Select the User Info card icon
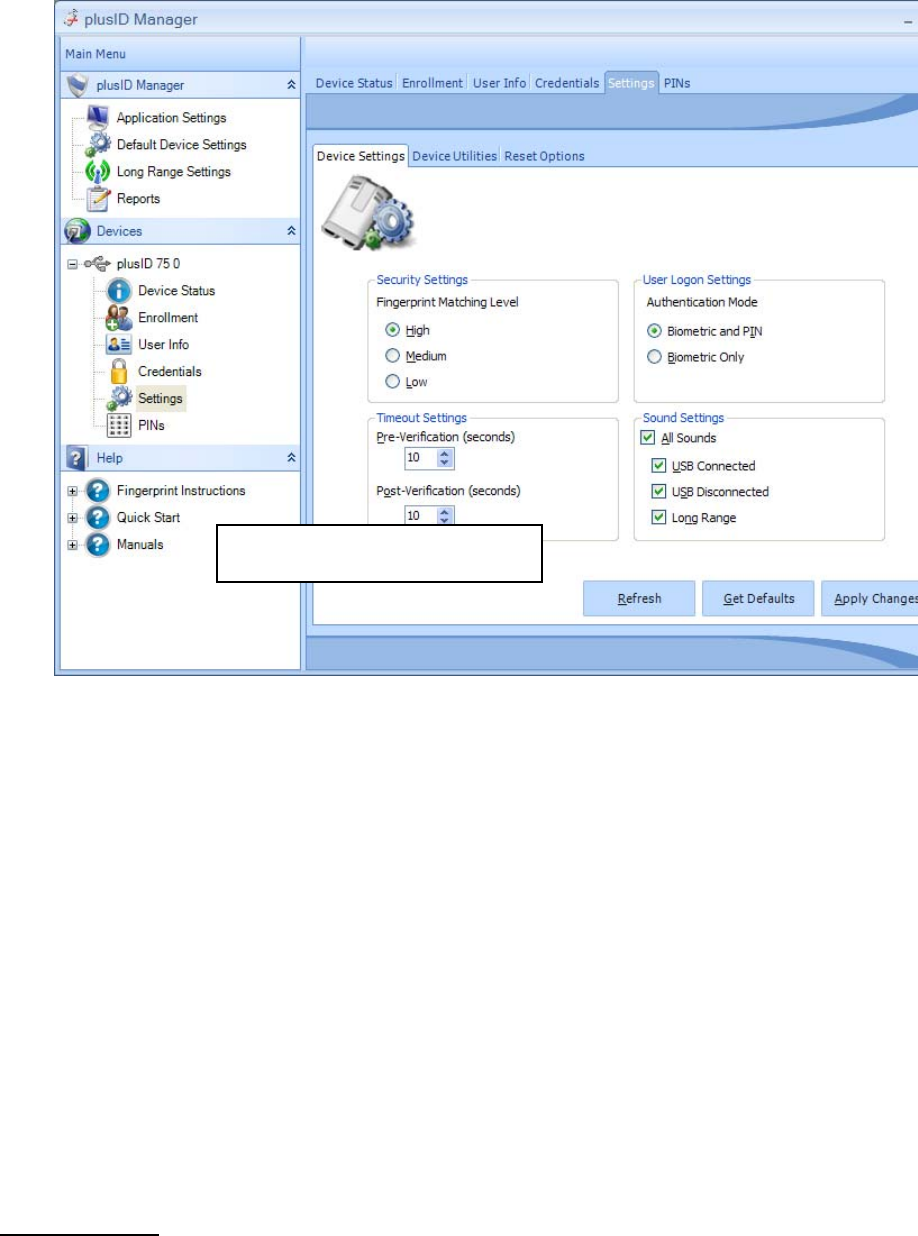This screenshot has height=1236, width=918. tap(119, 345)
